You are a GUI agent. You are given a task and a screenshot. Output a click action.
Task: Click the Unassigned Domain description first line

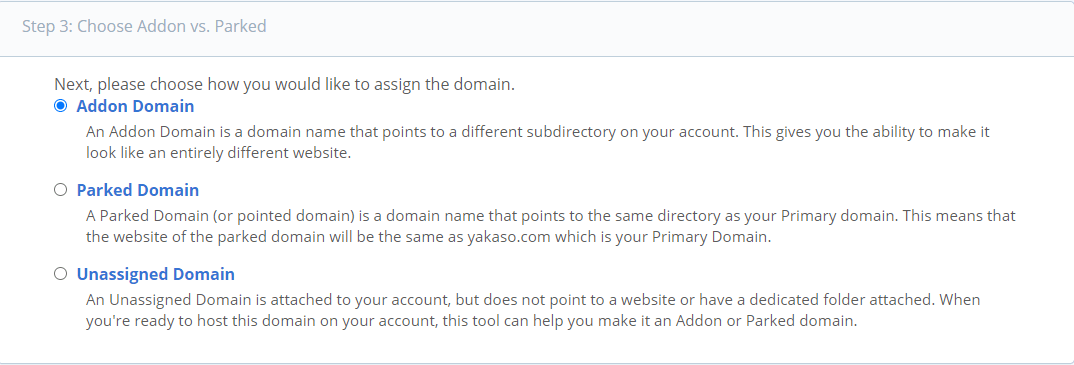(x=534, y=299)
